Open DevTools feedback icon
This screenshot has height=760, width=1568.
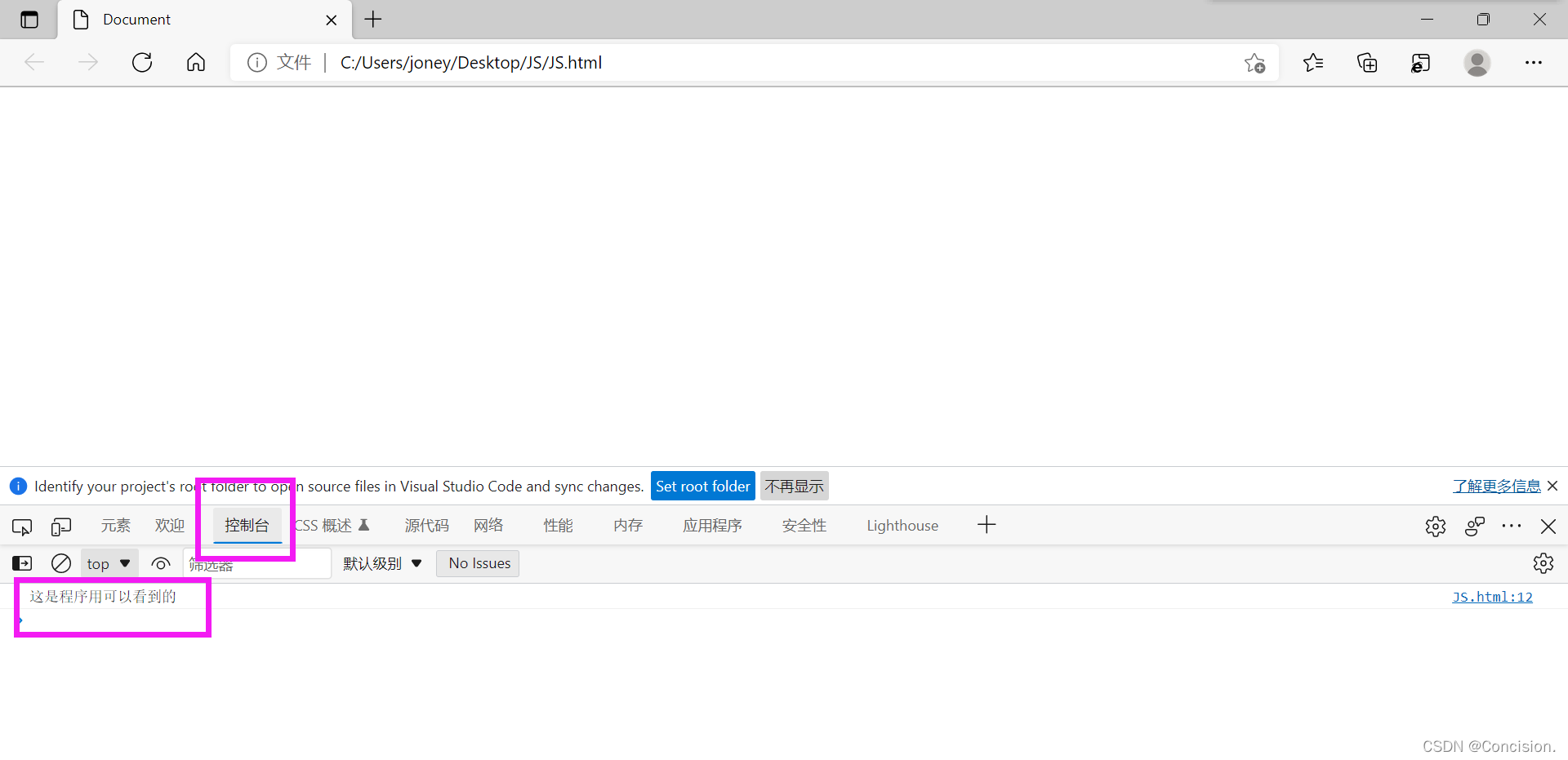click(x=1475, y=527)
